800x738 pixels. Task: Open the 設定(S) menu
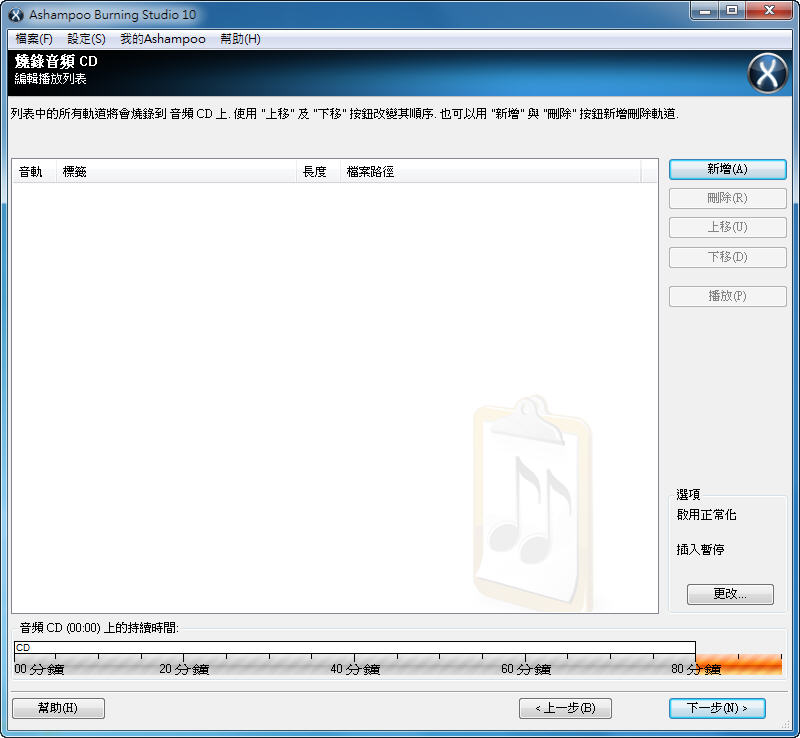[86, 39]
